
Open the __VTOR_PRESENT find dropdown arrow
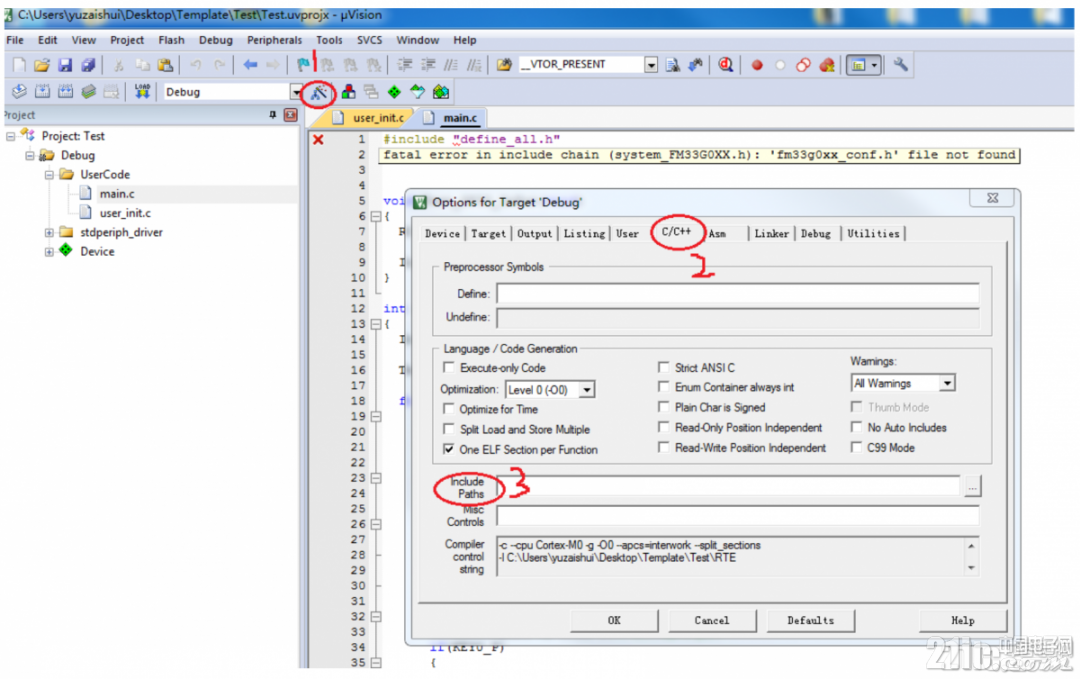coord(651,65)
